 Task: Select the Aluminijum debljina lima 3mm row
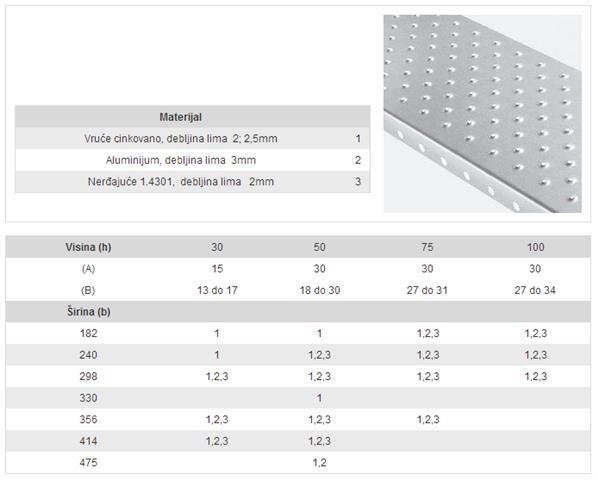point(193,160)
